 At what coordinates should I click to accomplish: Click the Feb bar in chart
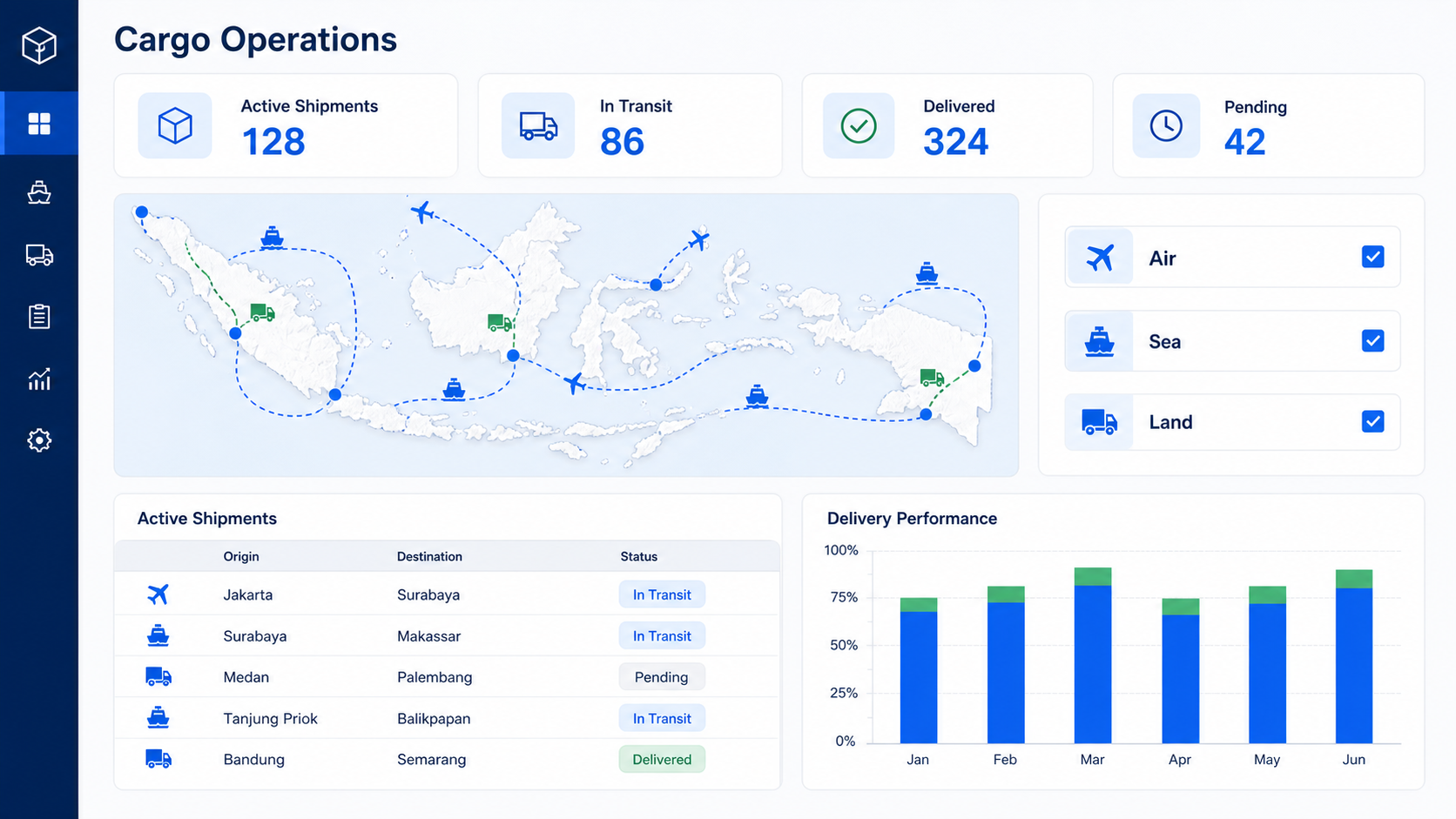pyautogui.click(x=1006, y=665)
